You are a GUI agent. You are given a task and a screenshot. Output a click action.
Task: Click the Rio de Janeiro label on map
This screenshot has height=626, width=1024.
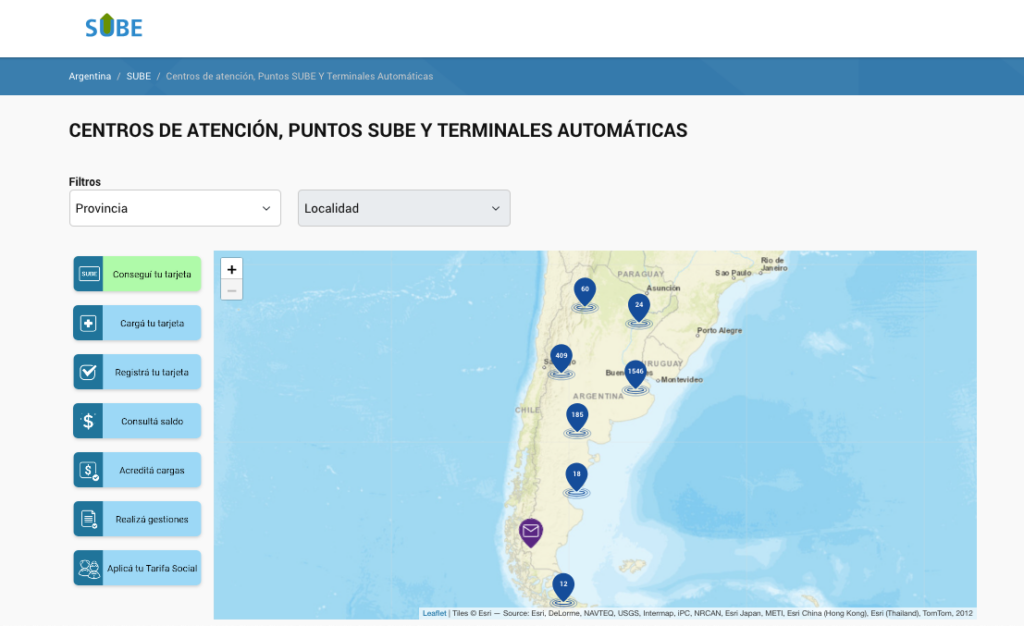[x=774, y=264]
